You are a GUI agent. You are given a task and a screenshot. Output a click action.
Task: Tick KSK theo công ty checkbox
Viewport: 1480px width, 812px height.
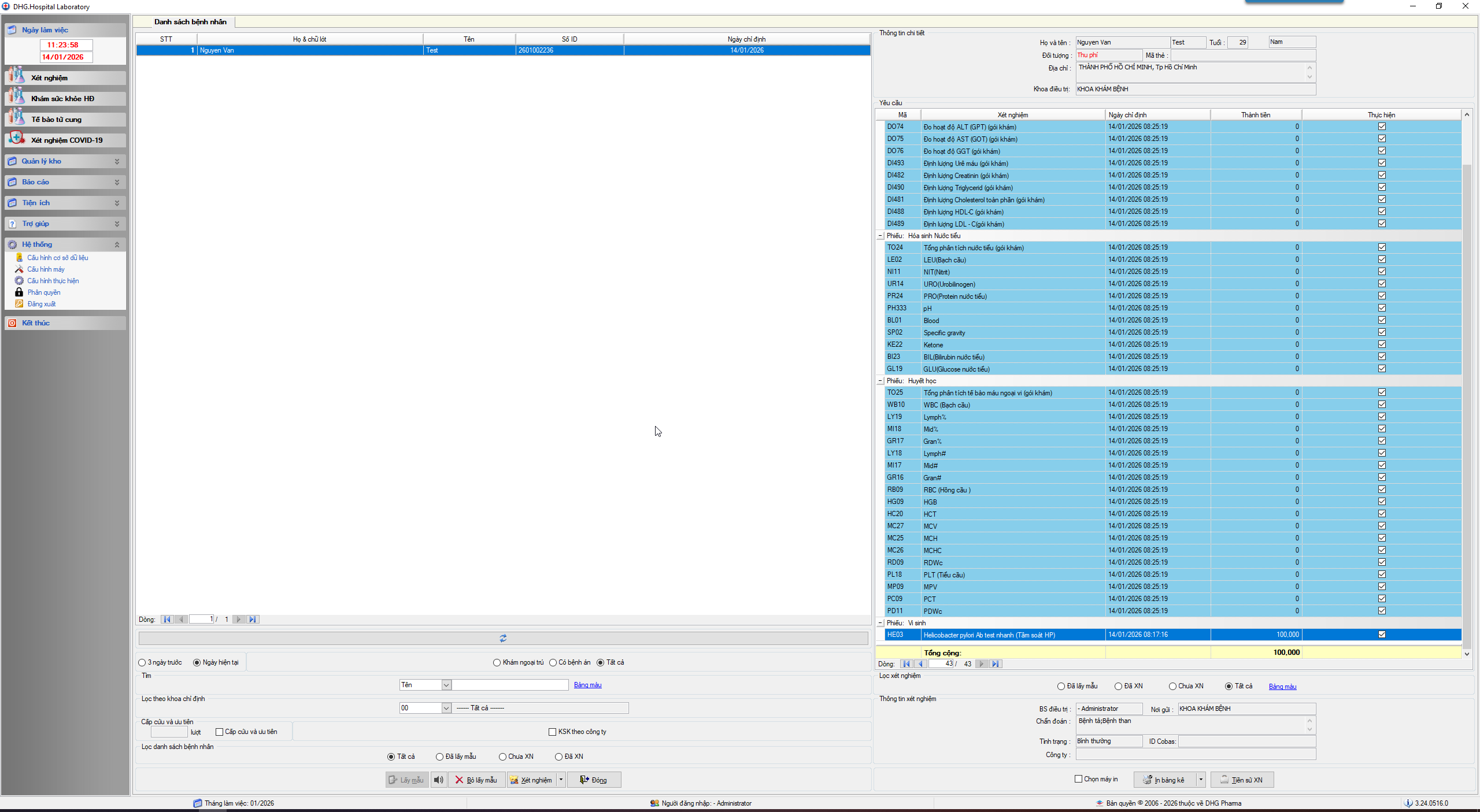pyautogui.click(x=553, y=732)
